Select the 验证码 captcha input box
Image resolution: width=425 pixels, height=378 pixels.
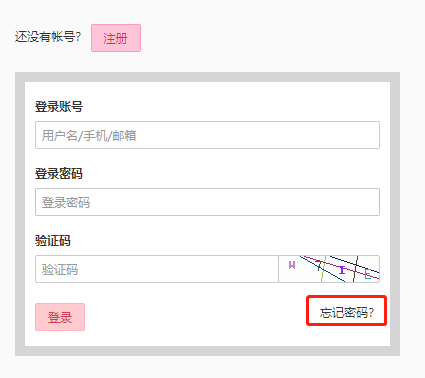[x=157, y=269]
